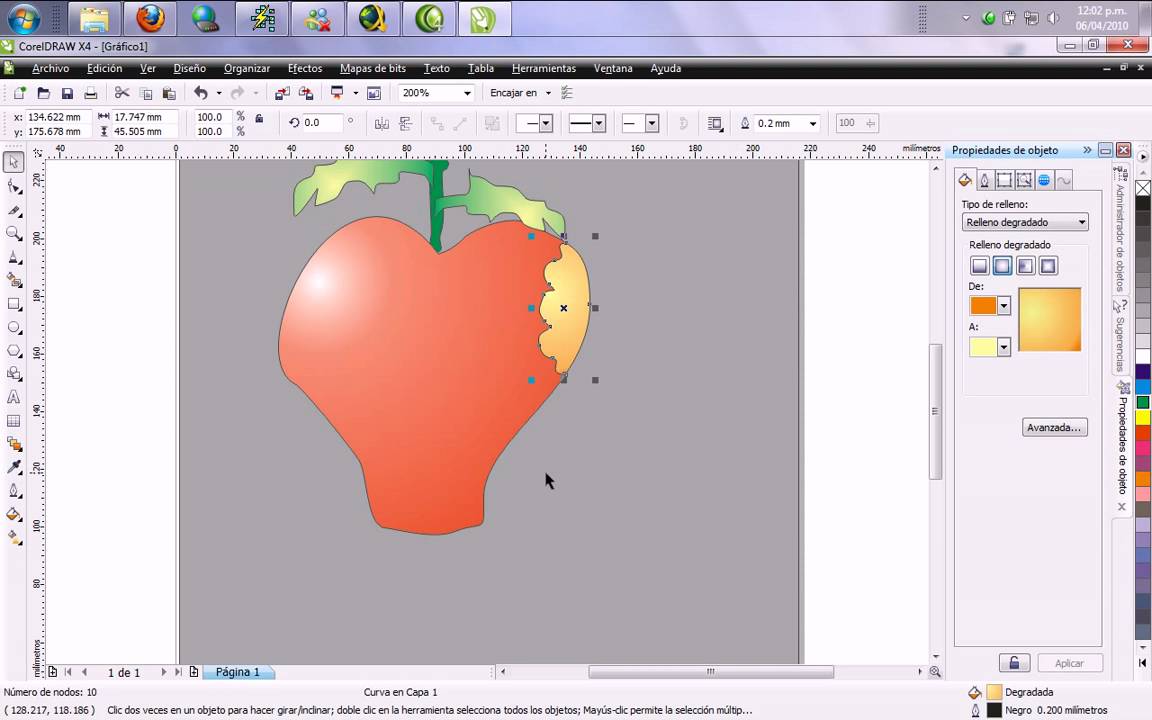Select the Polygon tool
1152x720 pixels.
coord(14,351)
